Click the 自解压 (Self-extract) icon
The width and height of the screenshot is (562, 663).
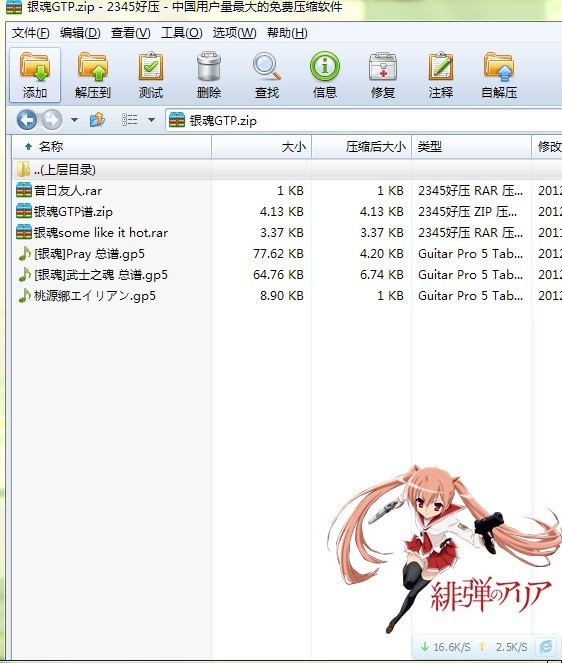pyautogui.click(x=499, y=75)
